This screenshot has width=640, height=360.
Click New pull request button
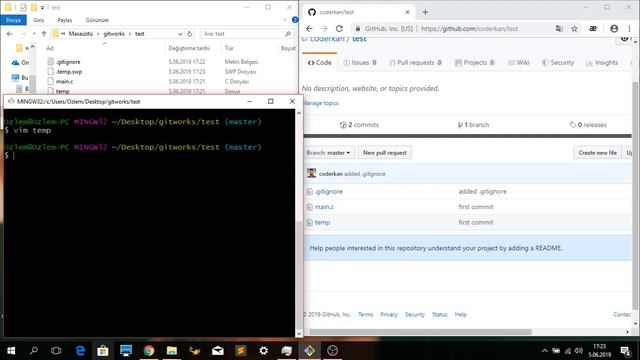(x=384, y=153)
